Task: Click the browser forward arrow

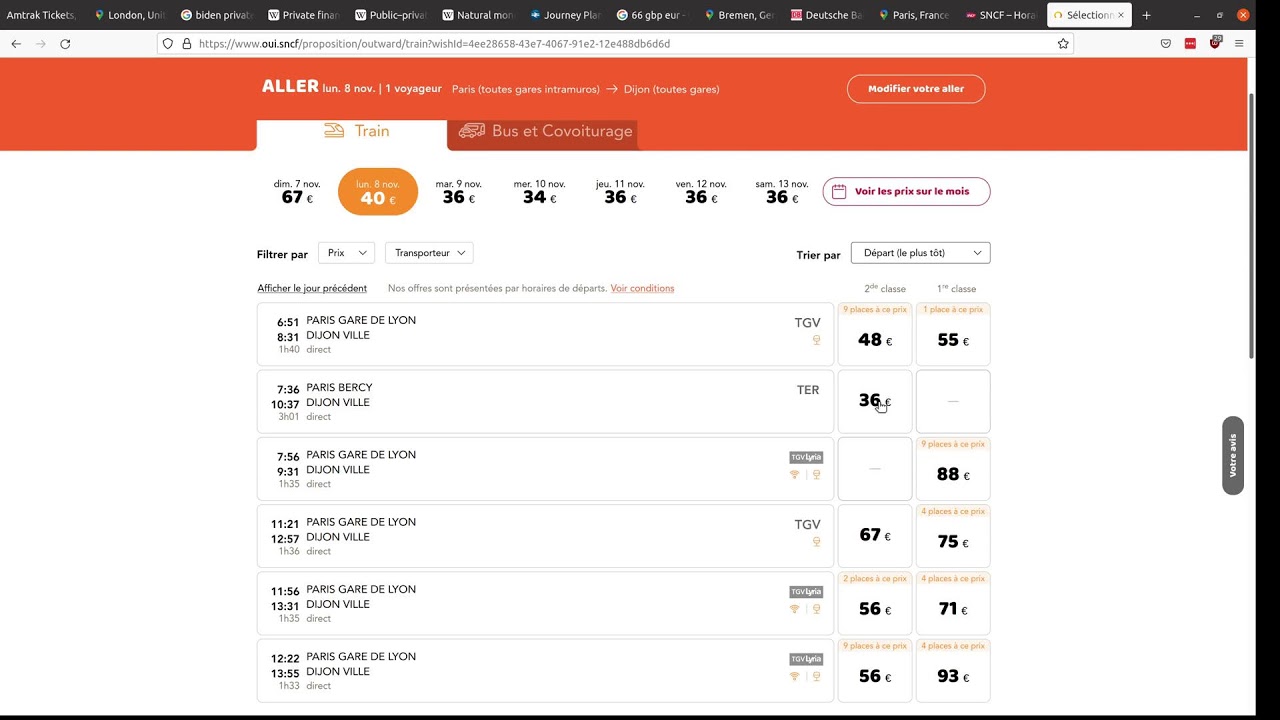Action: tap(40, 44)
